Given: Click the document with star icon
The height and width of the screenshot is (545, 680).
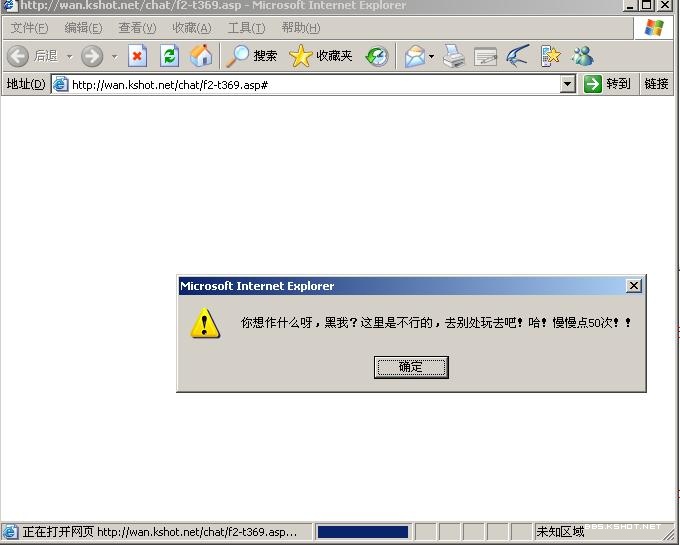Looking at the screenshot, I should coord(551,56).
